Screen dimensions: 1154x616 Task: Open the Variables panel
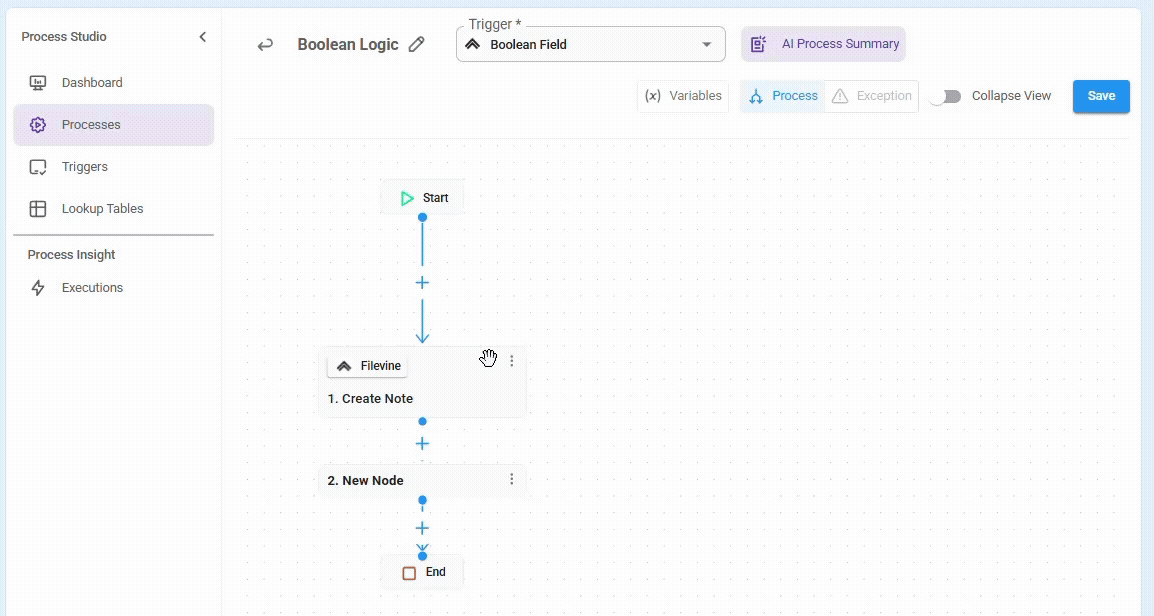tap(683, 96)
